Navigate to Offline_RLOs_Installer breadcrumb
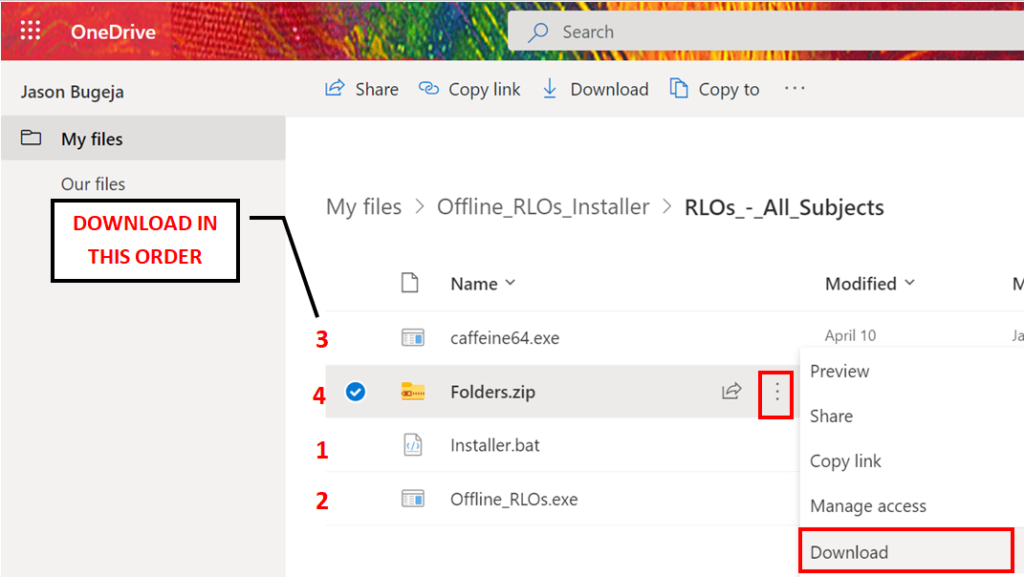The height and width of the screenshot is (577, 1024). tap(542, 207)
